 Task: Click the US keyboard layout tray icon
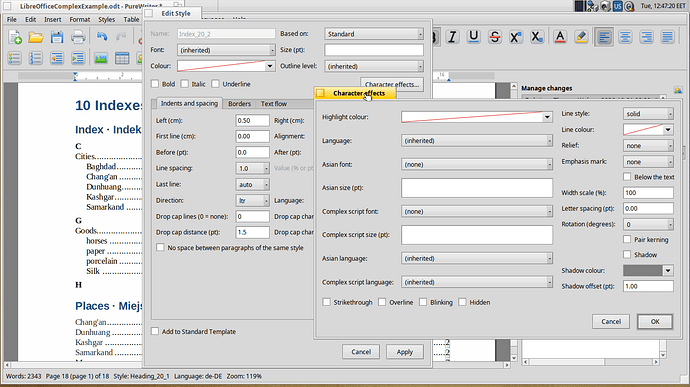618,6
